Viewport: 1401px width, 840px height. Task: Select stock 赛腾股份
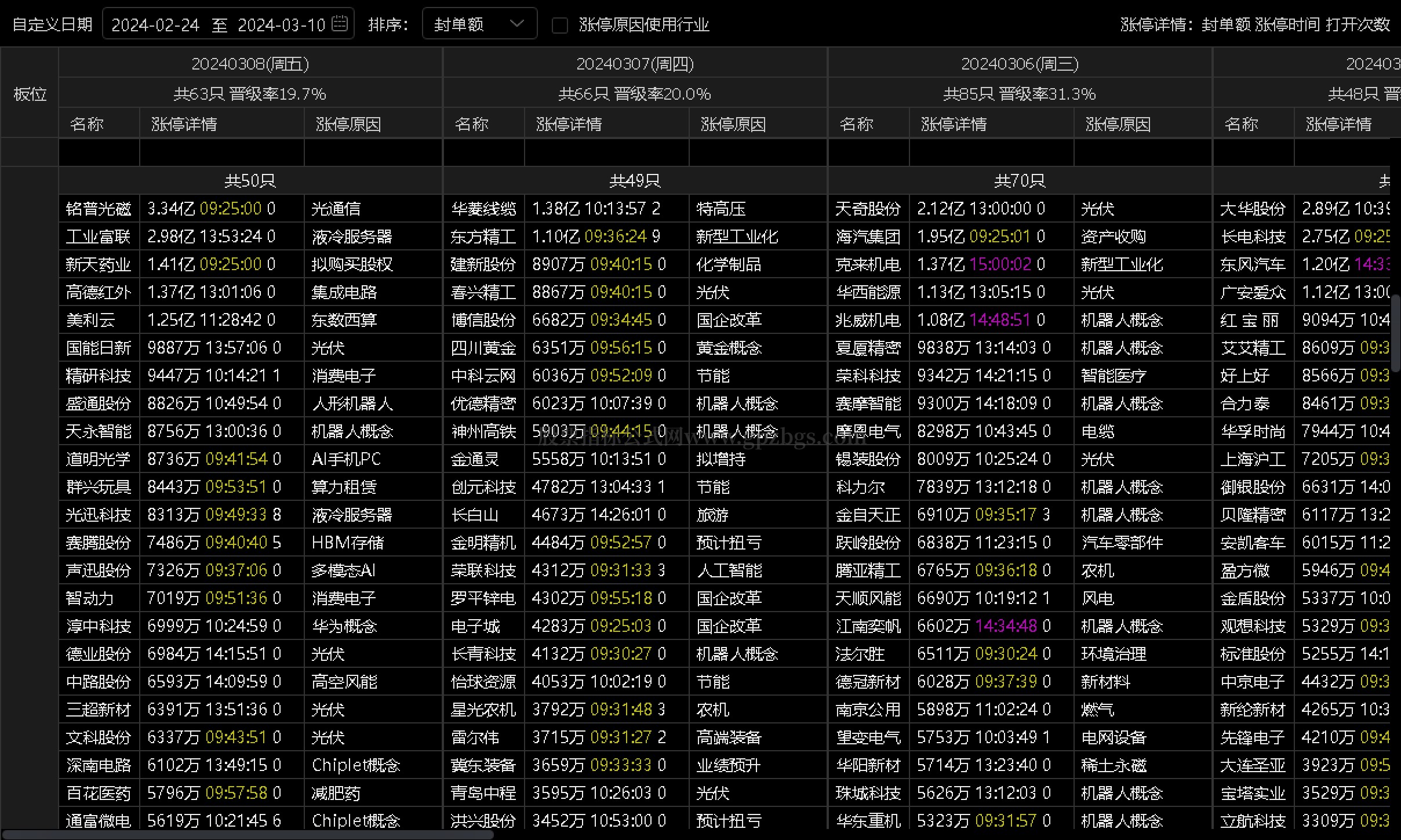pos(99,542)
